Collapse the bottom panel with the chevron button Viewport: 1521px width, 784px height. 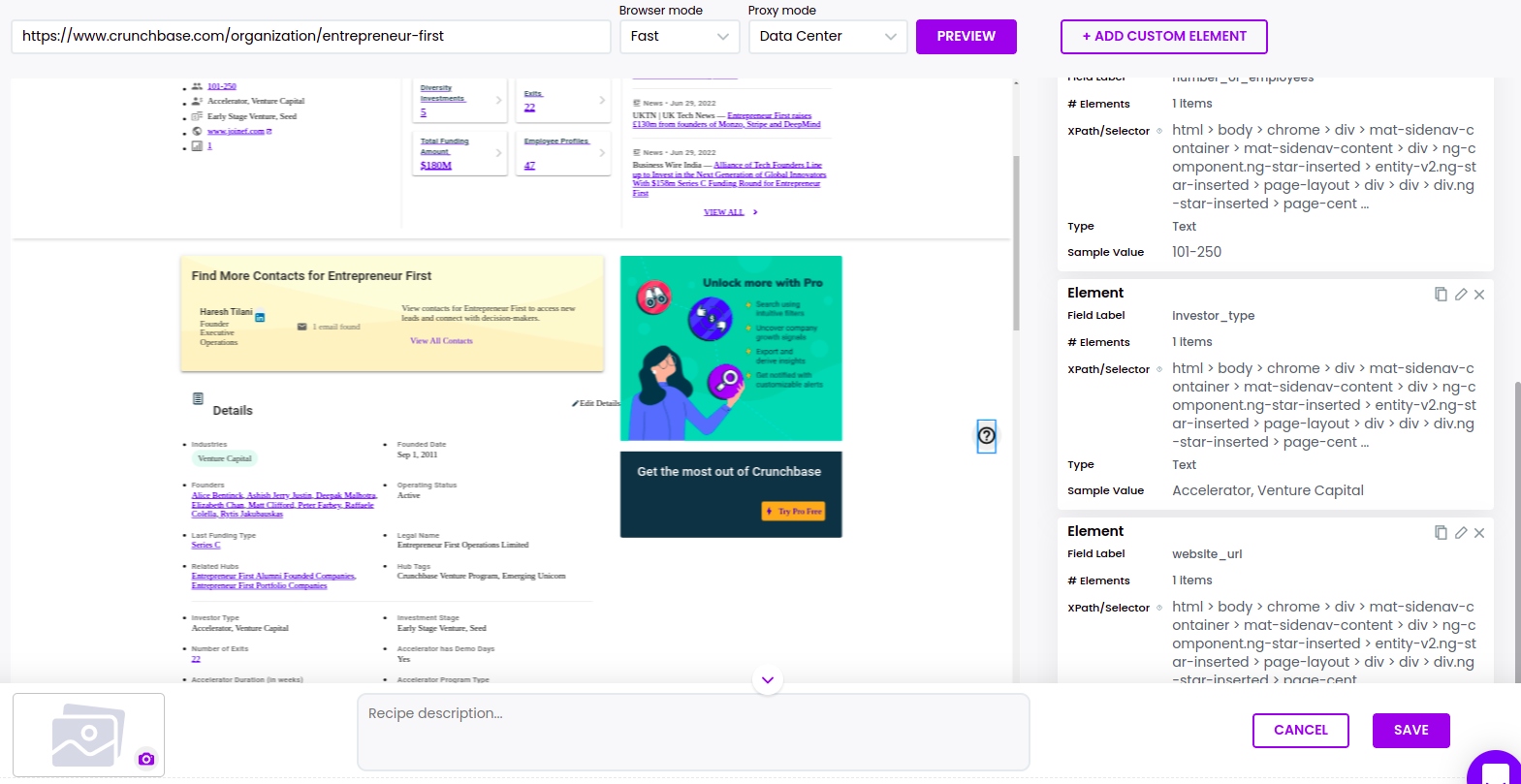(768, 680)
